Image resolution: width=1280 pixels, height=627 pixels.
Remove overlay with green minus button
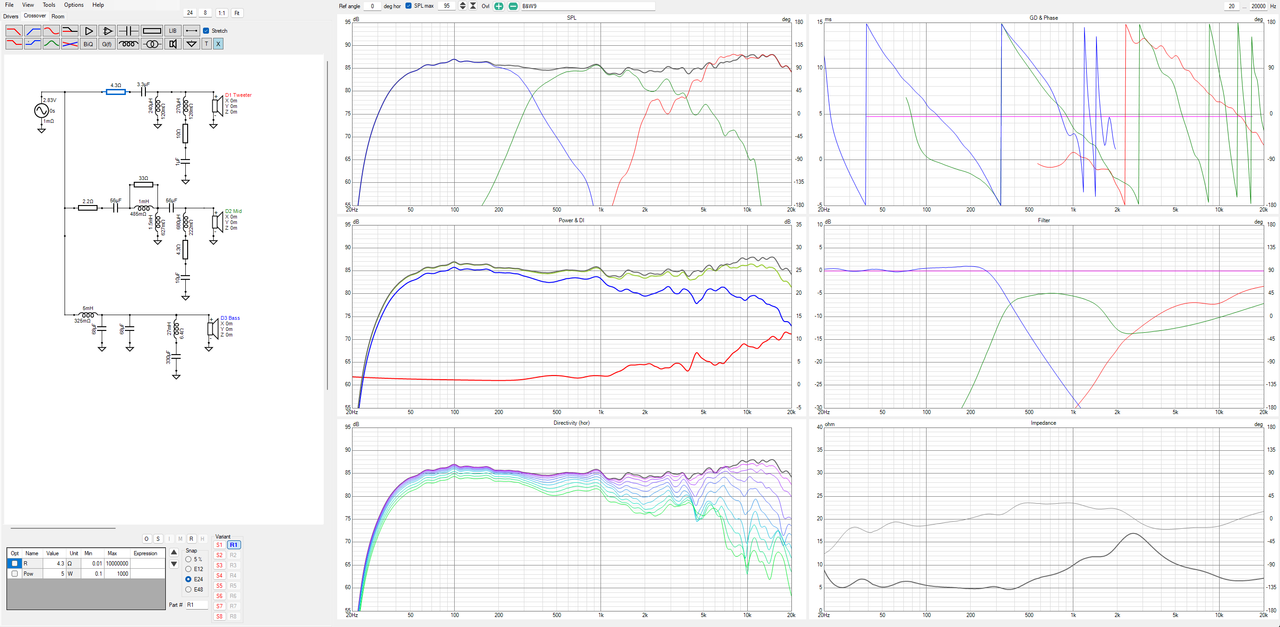coord(512,6)
